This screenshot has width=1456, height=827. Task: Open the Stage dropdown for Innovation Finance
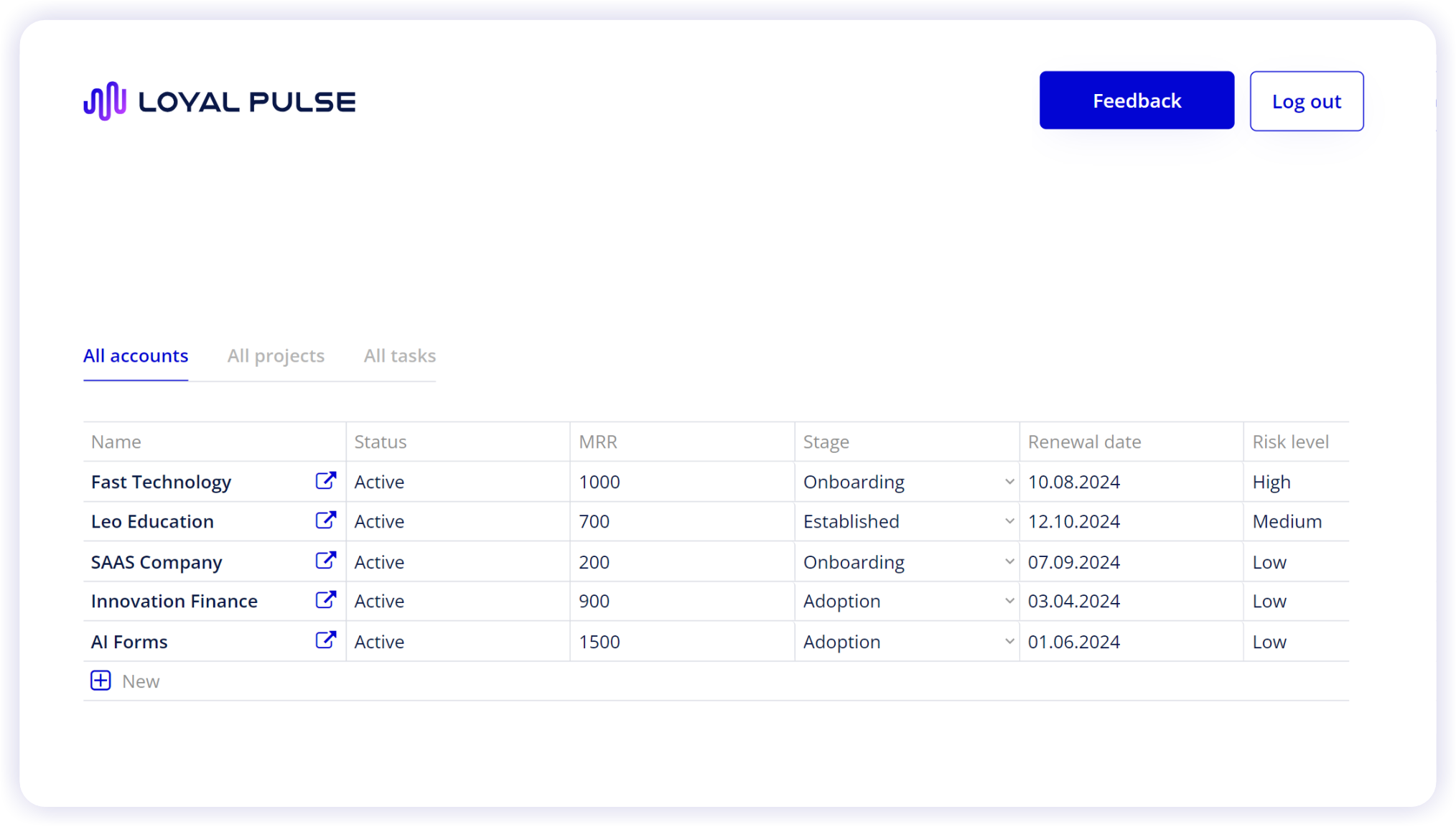click(x=1009, y=600)
